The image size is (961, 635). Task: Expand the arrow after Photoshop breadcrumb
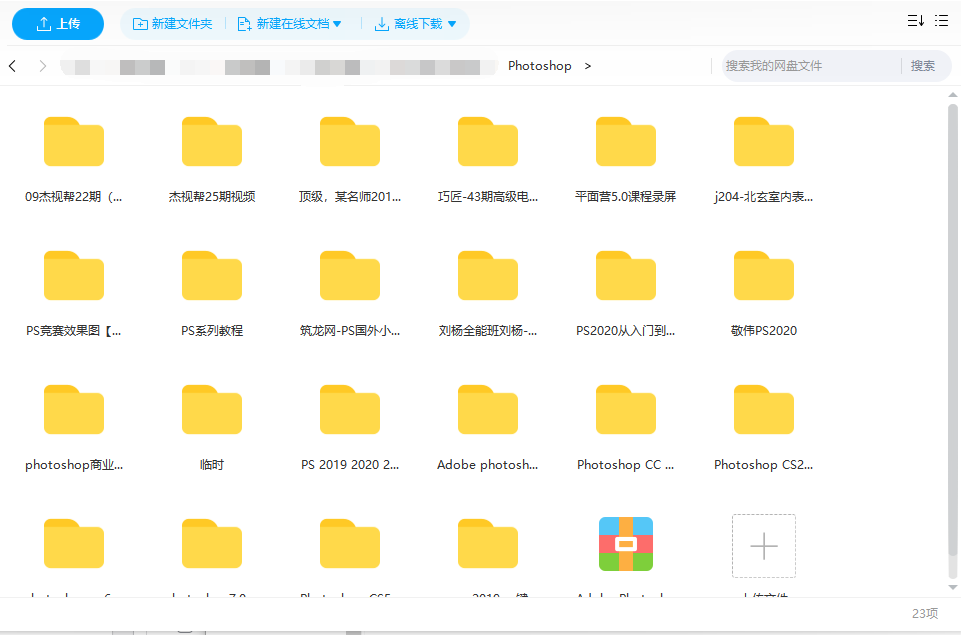point(588,66)
